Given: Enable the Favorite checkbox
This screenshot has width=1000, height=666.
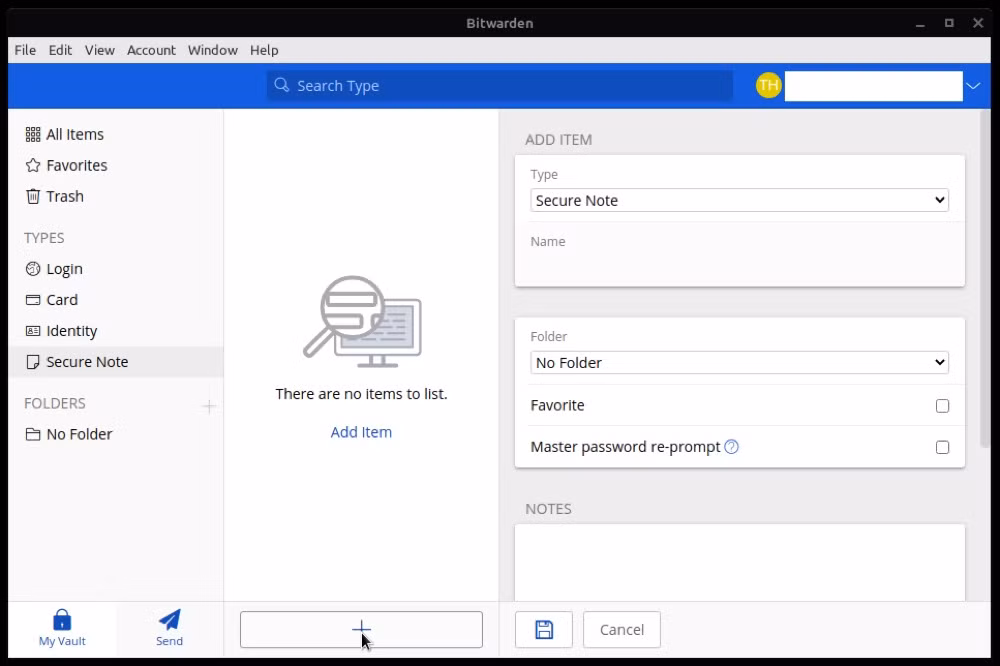Looking at the screenshot, I should [942, 406].
